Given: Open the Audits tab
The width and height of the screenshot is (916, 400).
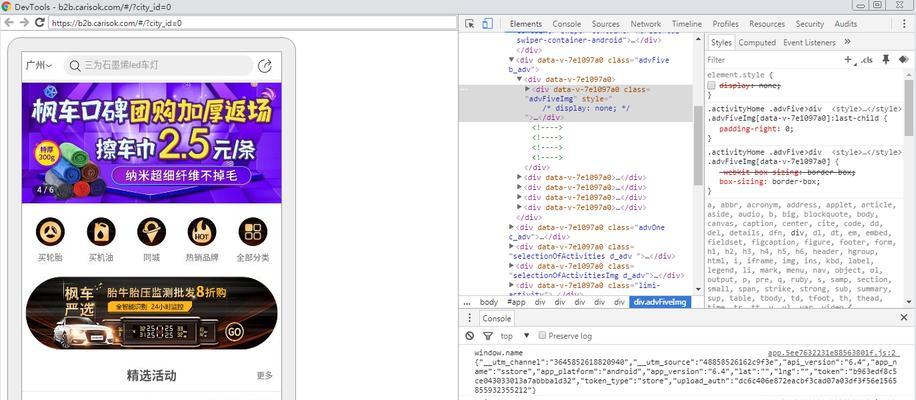Looking at the screenshot, I should 846,24.
